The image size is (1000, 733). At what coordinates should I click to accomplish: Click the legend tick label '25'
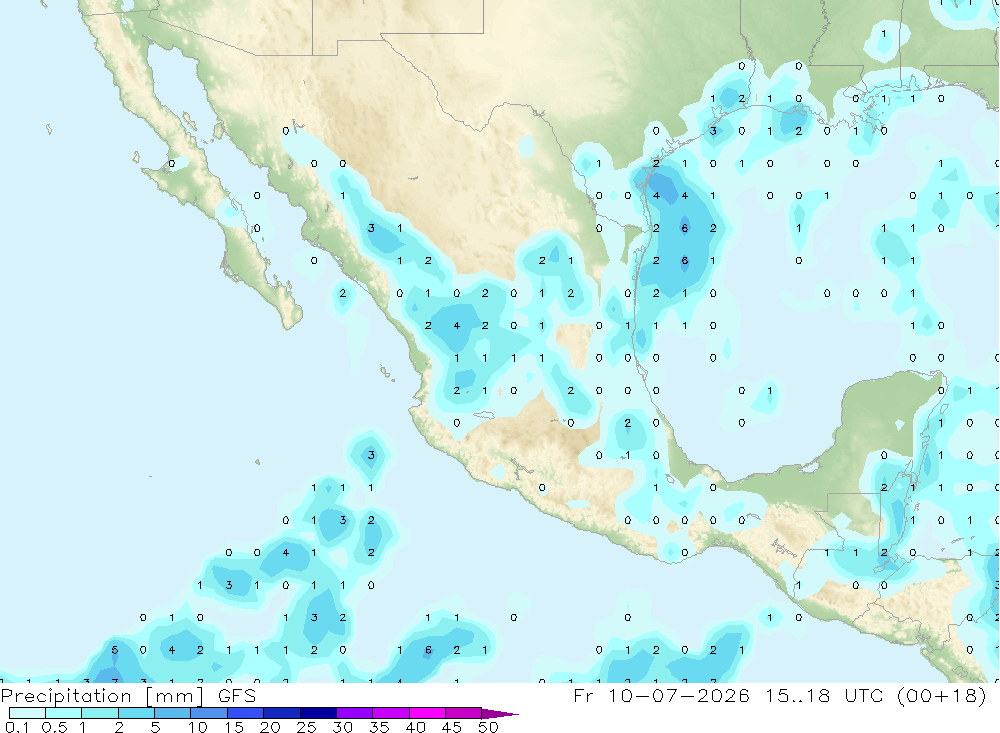(307, 727)
